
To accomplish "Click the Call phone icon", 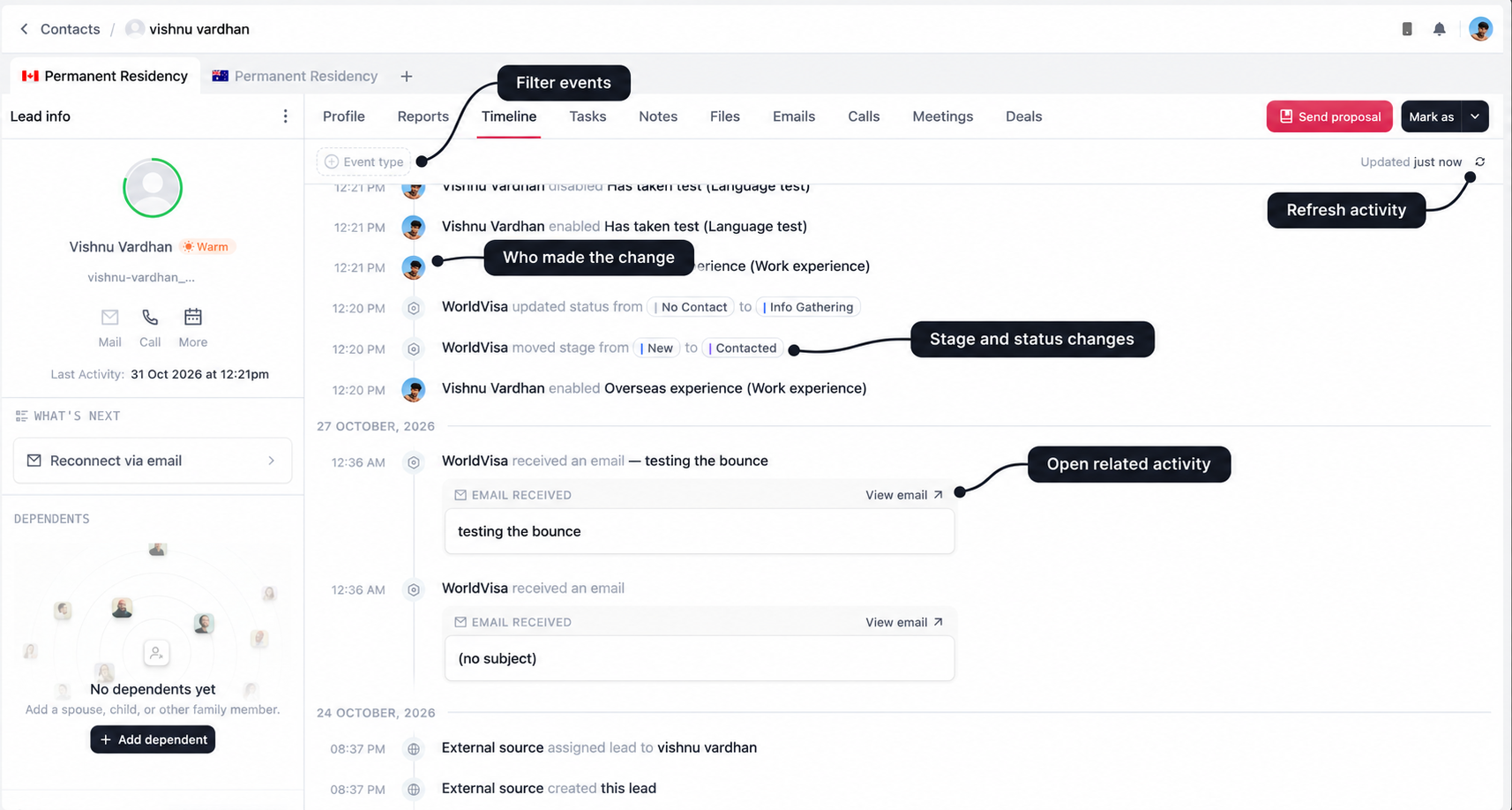I will pyautogui.click(x=150, y=317).
